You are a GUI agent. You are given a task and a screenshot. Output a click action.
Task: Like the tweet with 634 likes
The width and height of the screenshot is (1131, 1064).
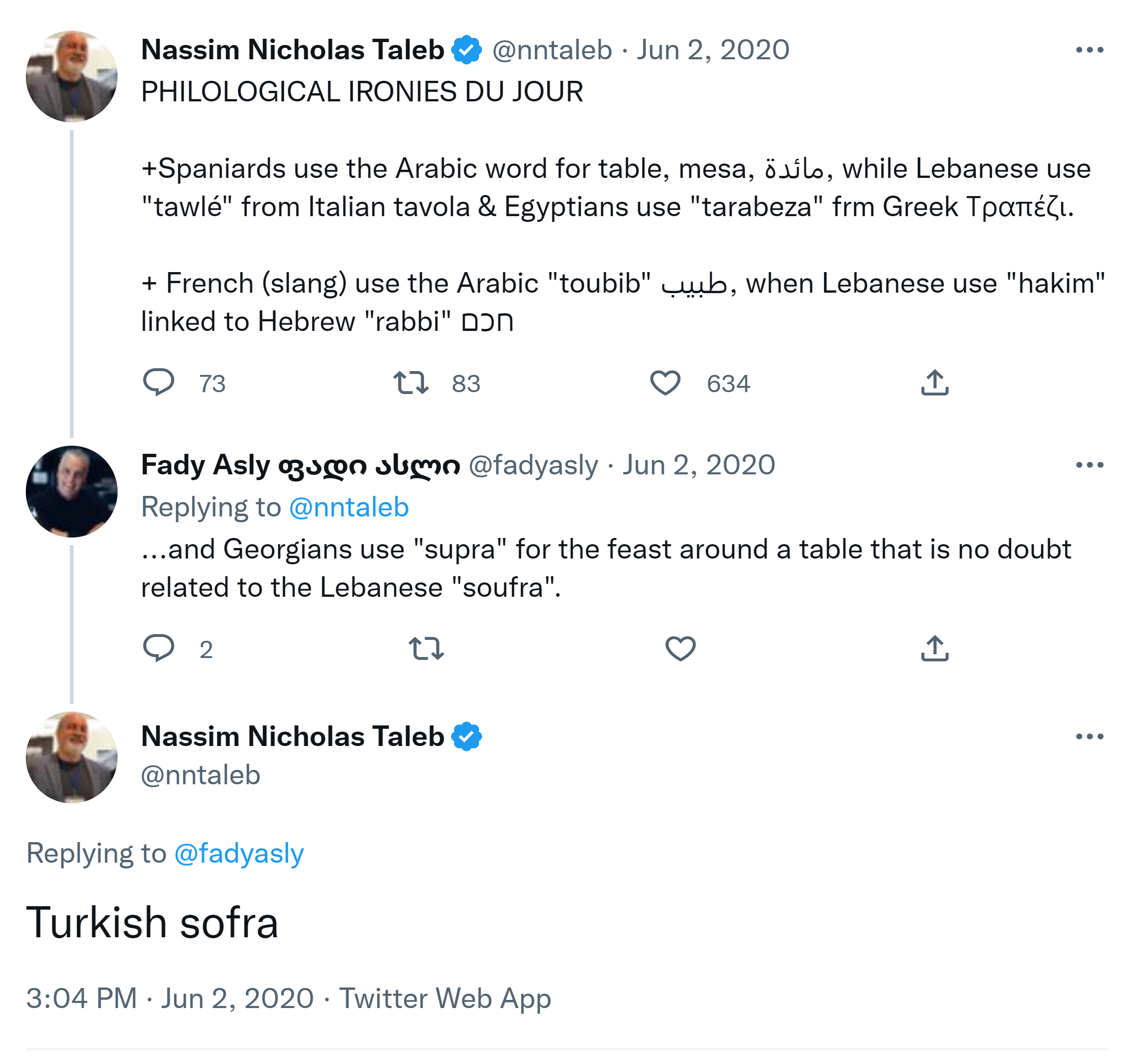coord(665,383)
